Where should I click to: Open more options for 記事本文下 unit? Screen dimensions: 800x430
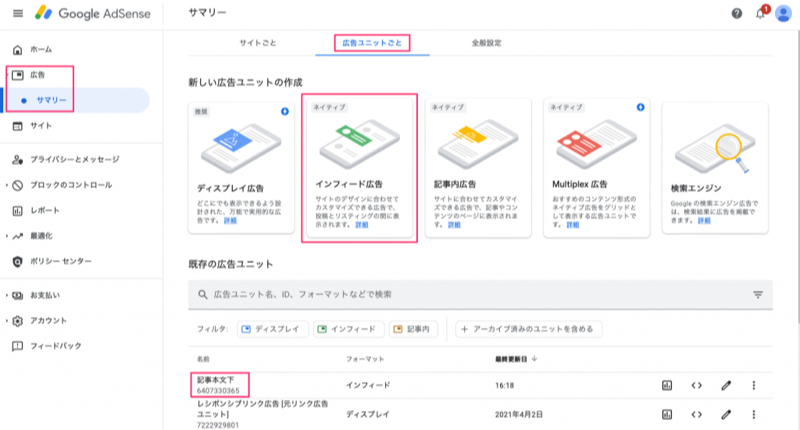[x=754, y=385]
